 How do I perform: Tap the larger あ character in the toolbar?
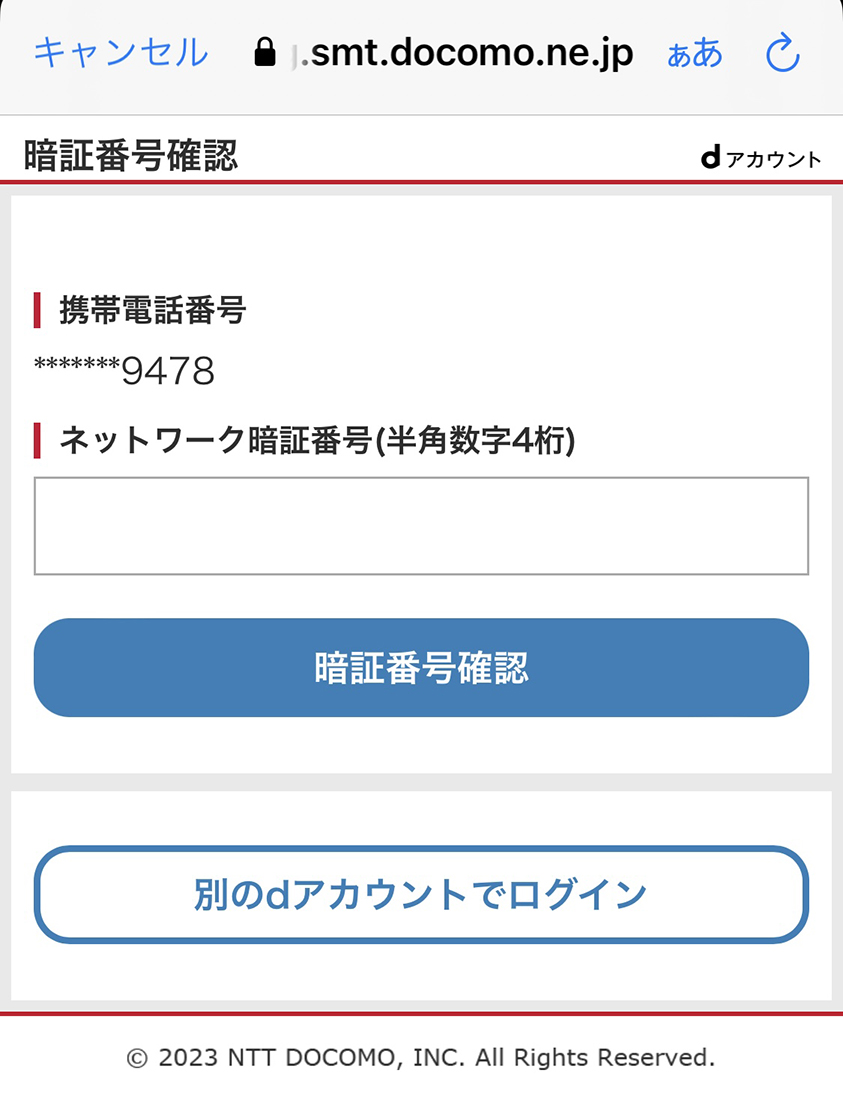[707, 53]
